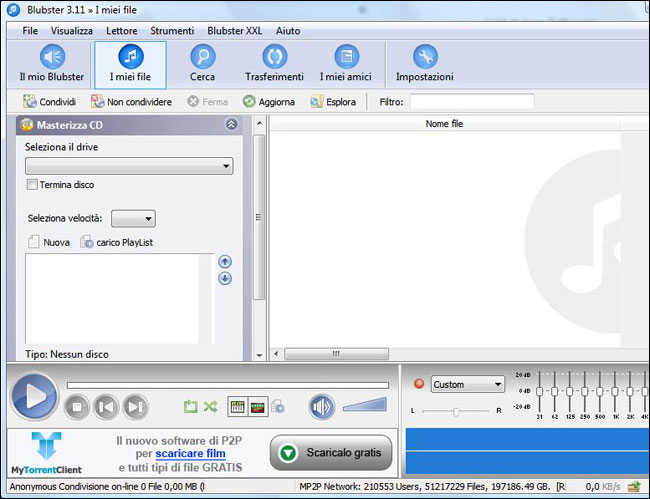
Task: Open the Cerca search section
Action: pos(202,63)
